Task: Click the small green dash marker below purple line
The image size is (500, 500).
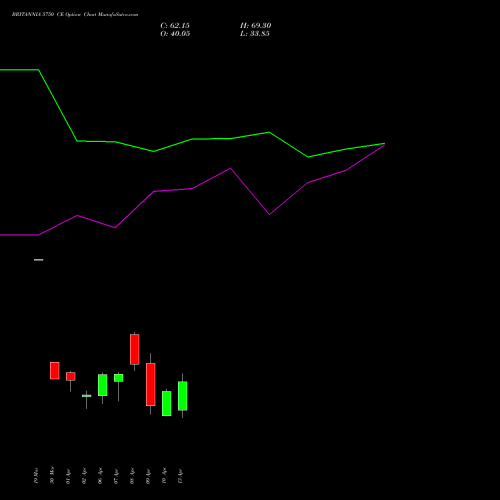Action: (39, 260)
